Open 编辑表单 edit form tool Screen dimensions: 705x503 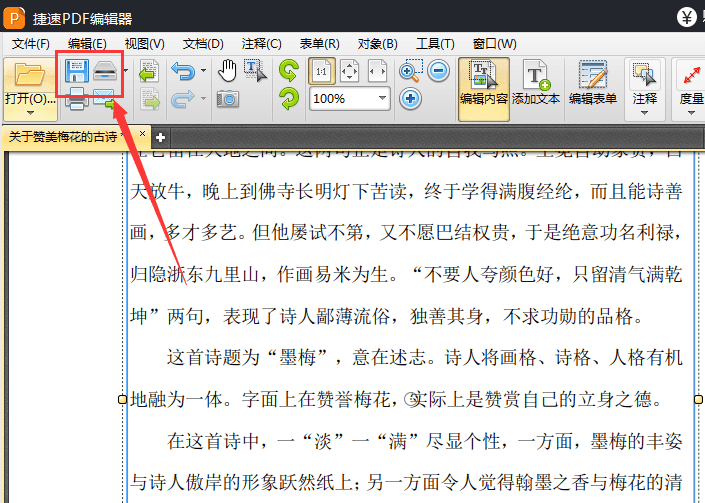593,83
